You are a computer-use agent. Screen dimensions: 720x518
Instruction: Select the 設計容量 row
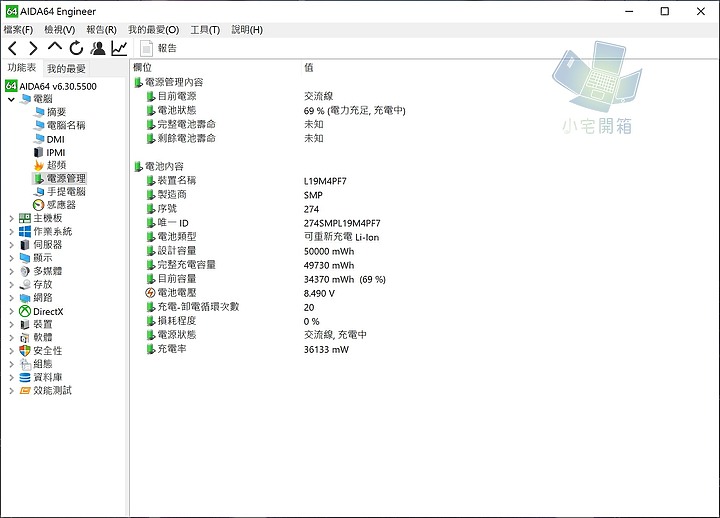pos(250,251)
